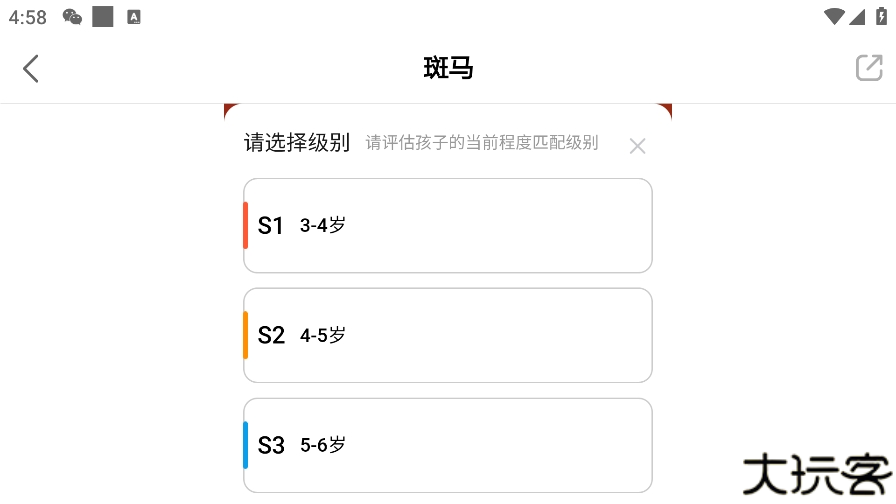The image size is (896, 504).
Task: Tap the orange color bar on S2
Action: (x=246, y=335)
